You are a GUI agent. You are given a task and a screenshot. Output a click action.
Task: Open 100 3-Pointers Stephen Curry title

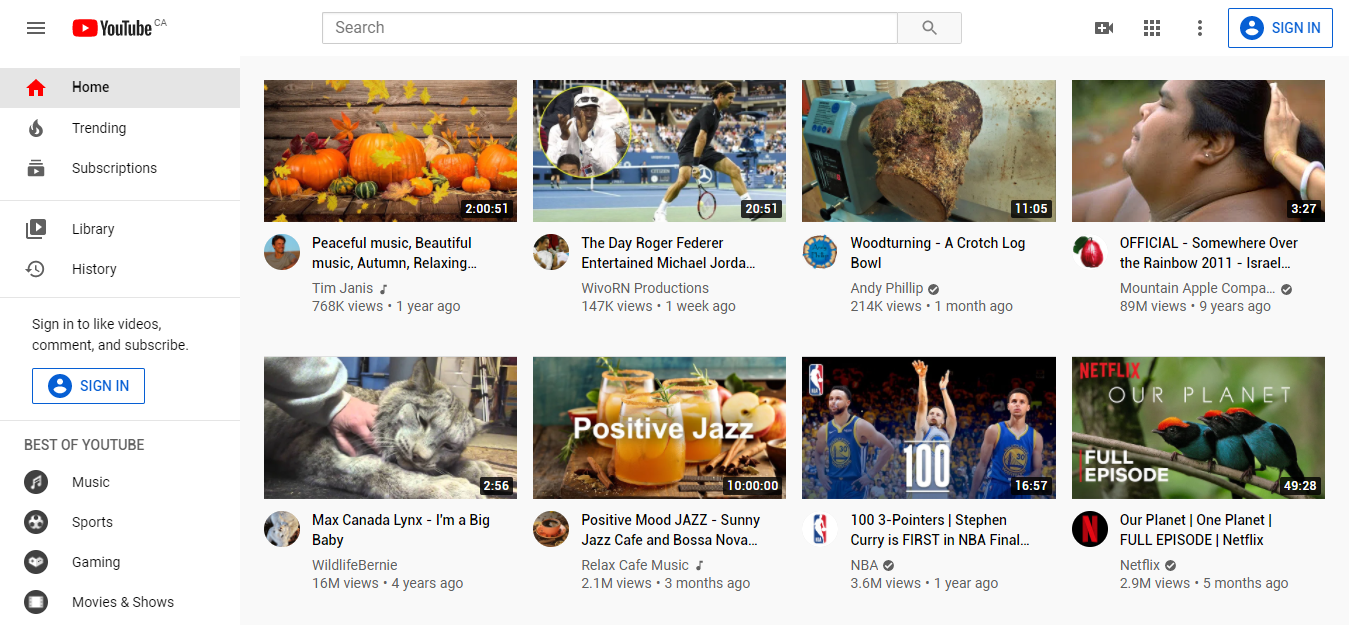(x=940, y=530)
